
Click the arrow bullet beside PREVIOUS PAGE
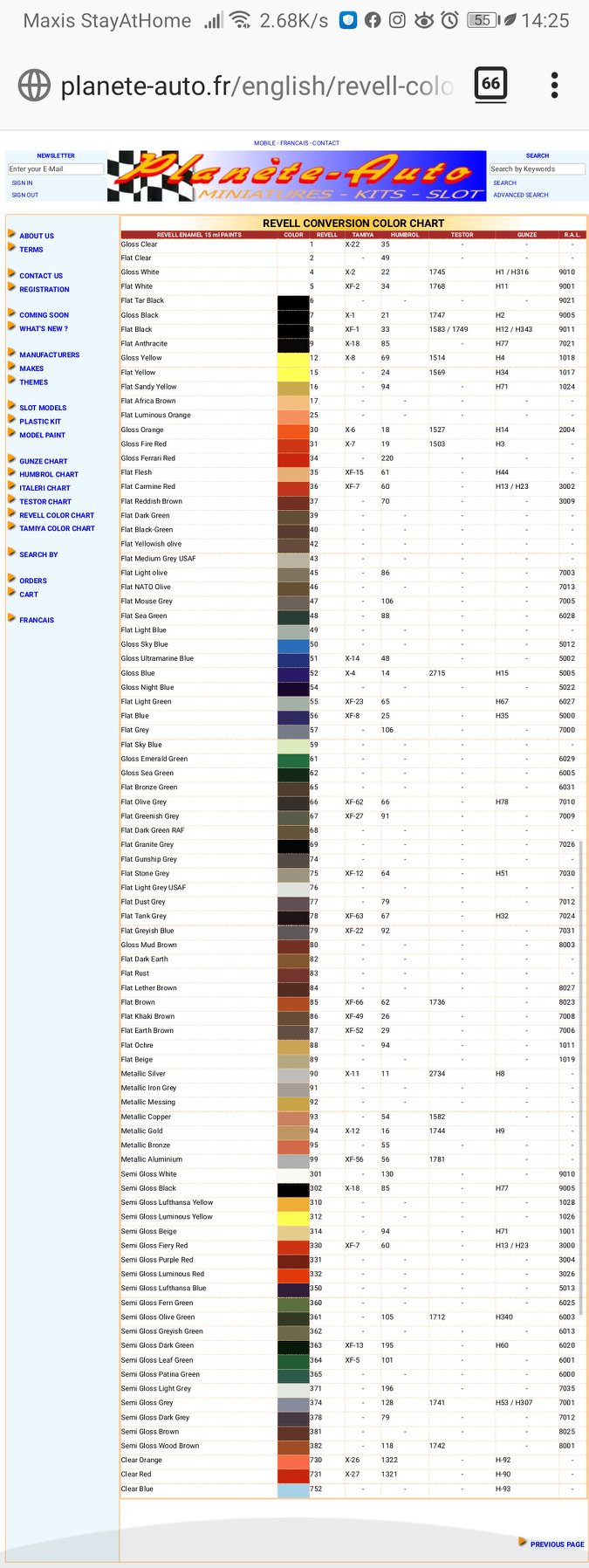tap(523, 1542)
